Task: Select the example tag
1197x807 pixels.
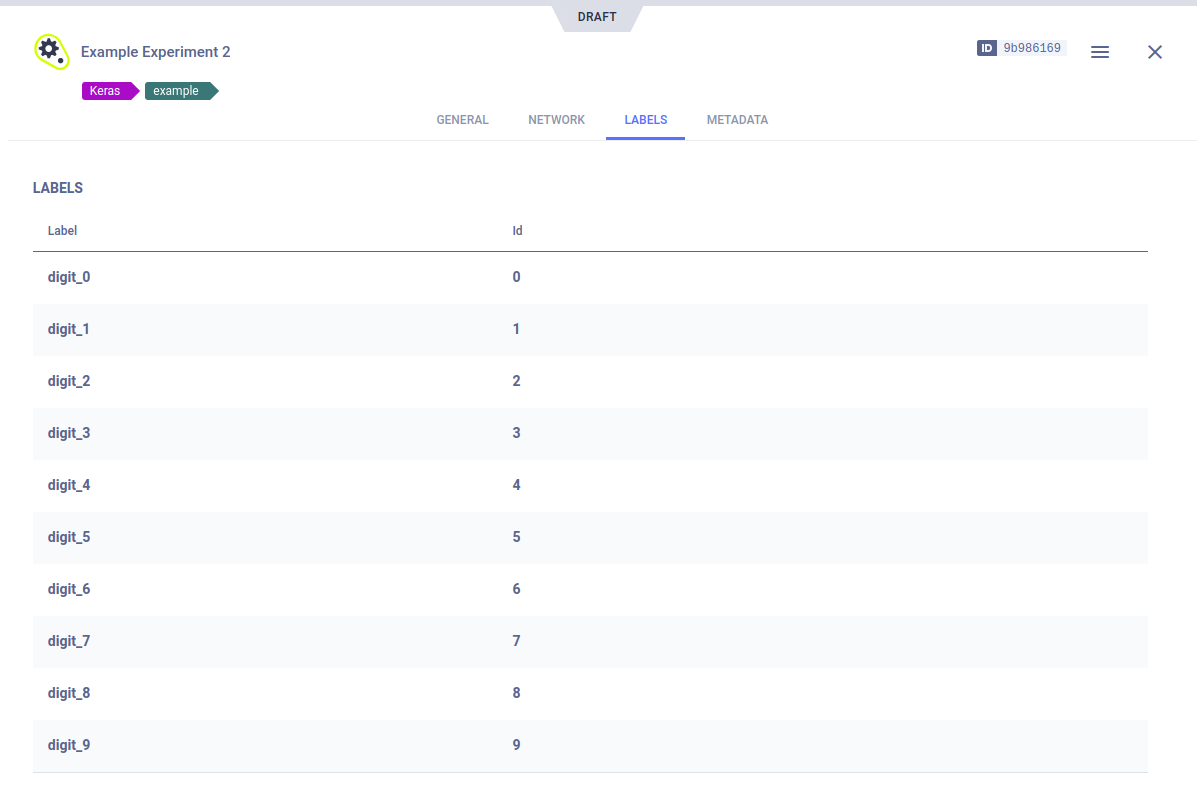Action: [x=181, y=91]
